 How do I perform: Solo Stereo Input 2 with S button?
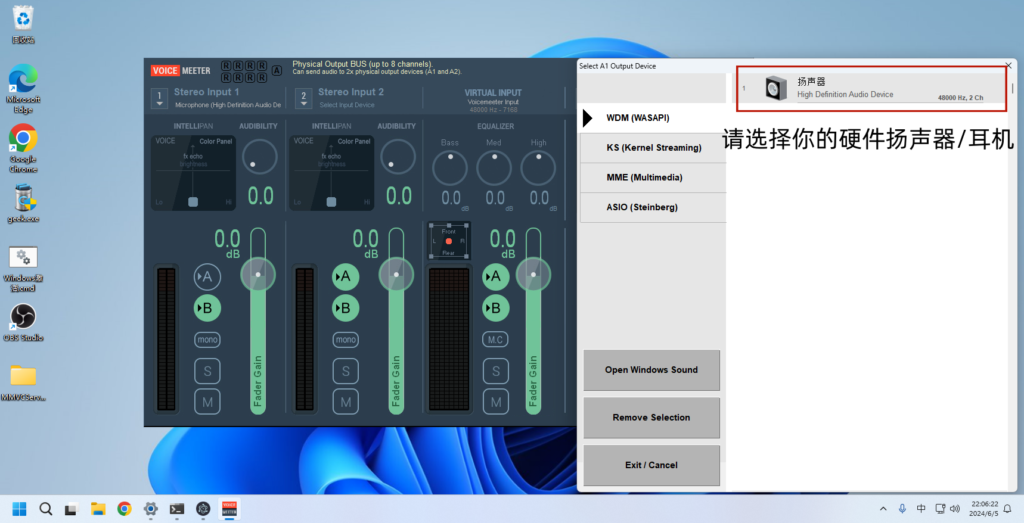(x=345, y=371)
